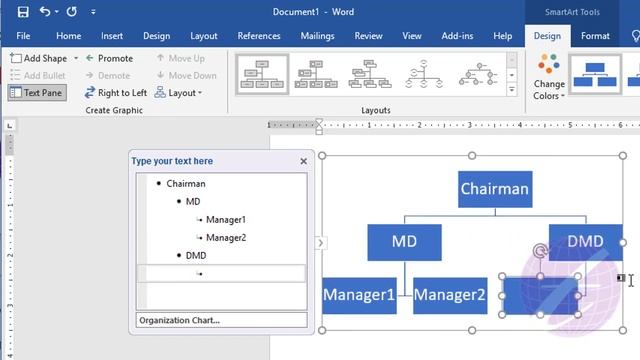Click the rotation handle of the blank shape
The height and width of the screenshot is (360, 640).
[540, 250]
